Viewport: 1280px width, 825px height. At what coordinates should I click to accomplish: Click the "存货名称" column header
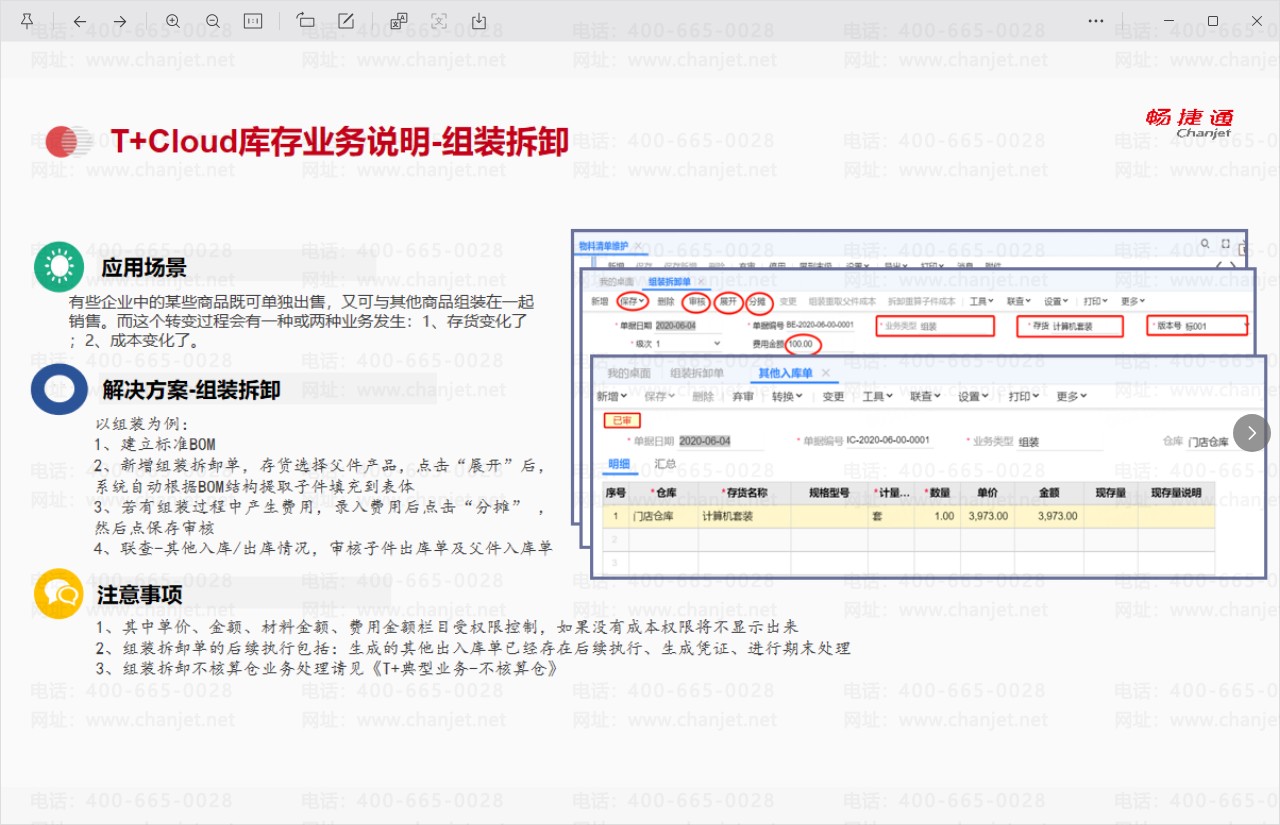745,493
